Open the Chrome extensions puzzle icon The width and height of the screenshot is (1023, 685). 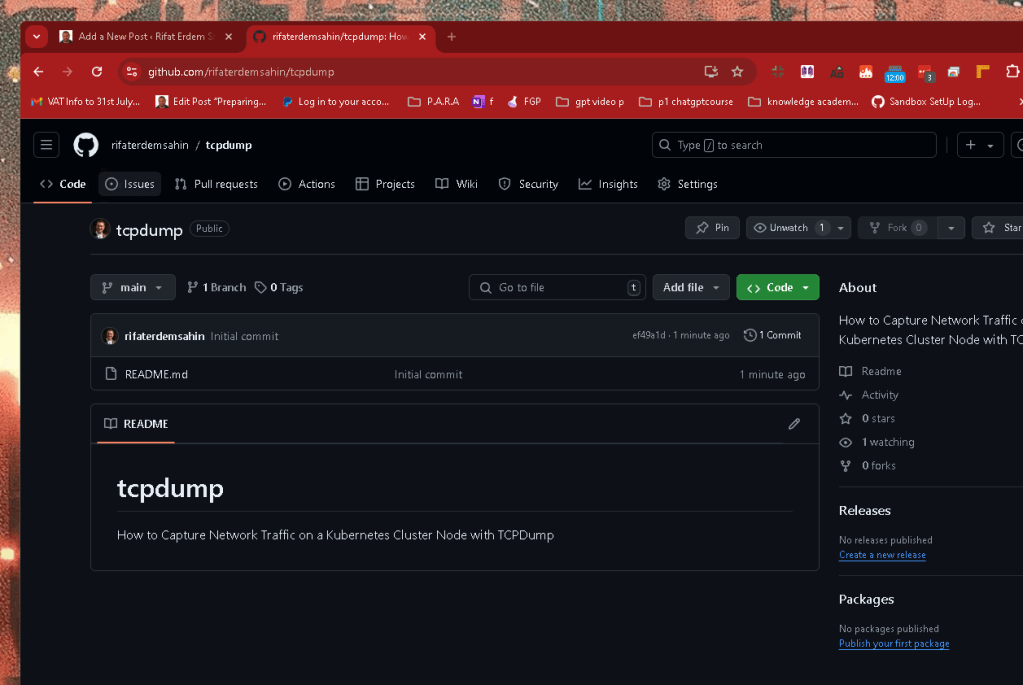pyautogui.click(x=1012, y=72)
